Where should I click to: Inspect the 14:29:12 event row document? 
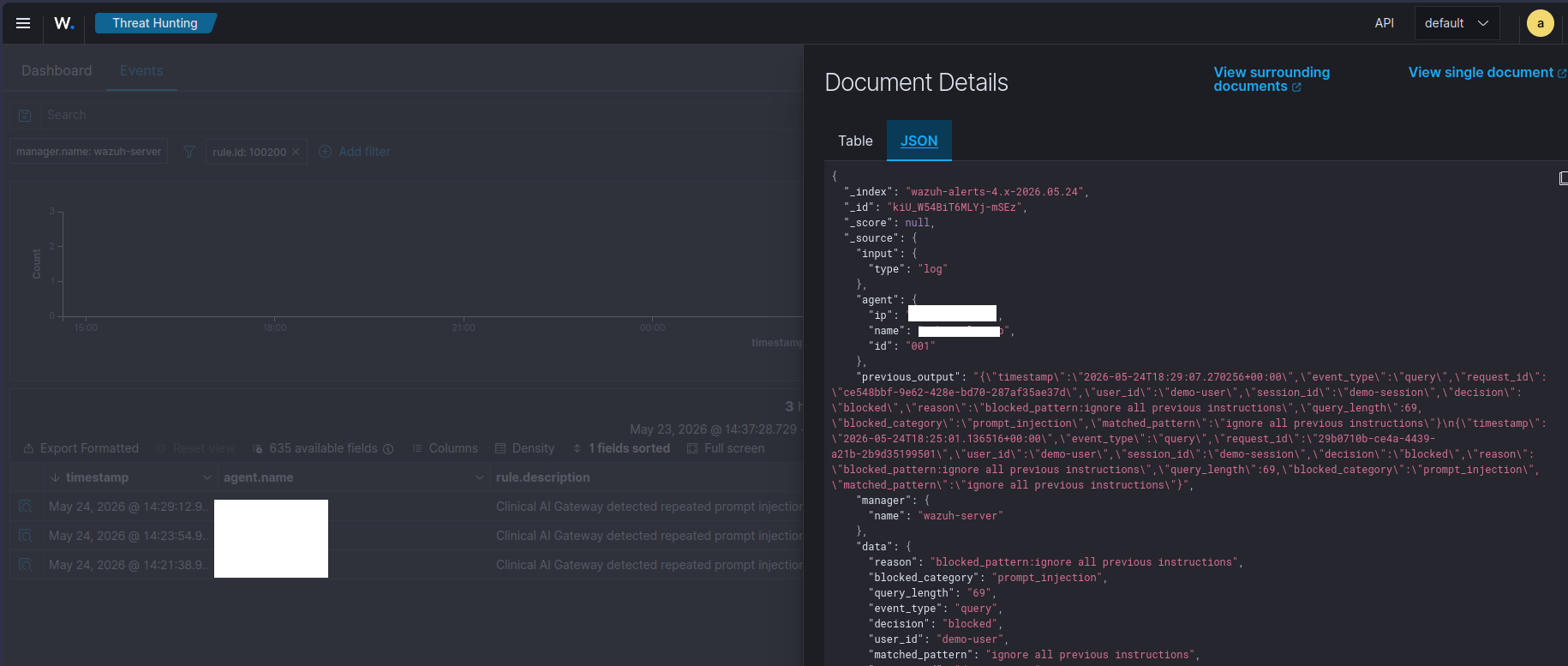pos(26,507)
